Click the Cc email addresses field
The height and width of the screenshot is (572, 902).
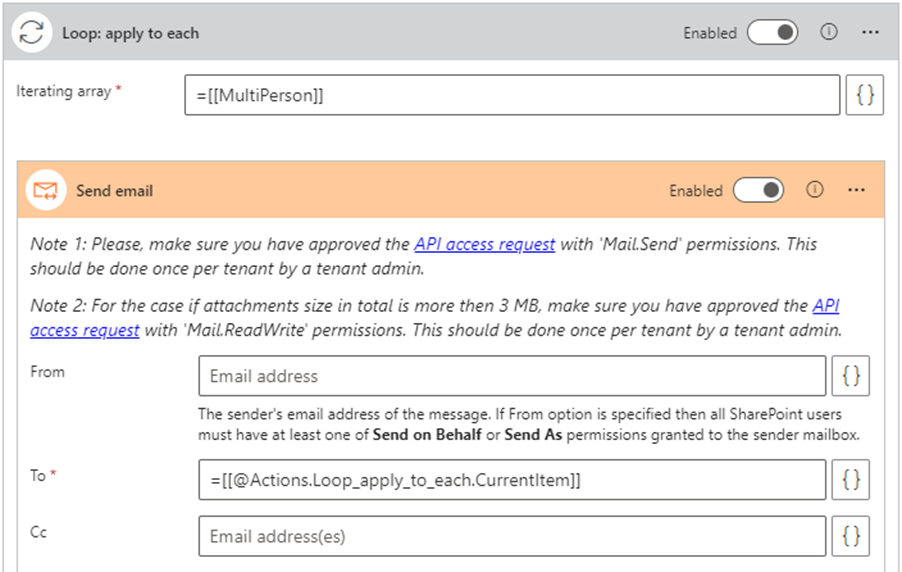point(512,536)
